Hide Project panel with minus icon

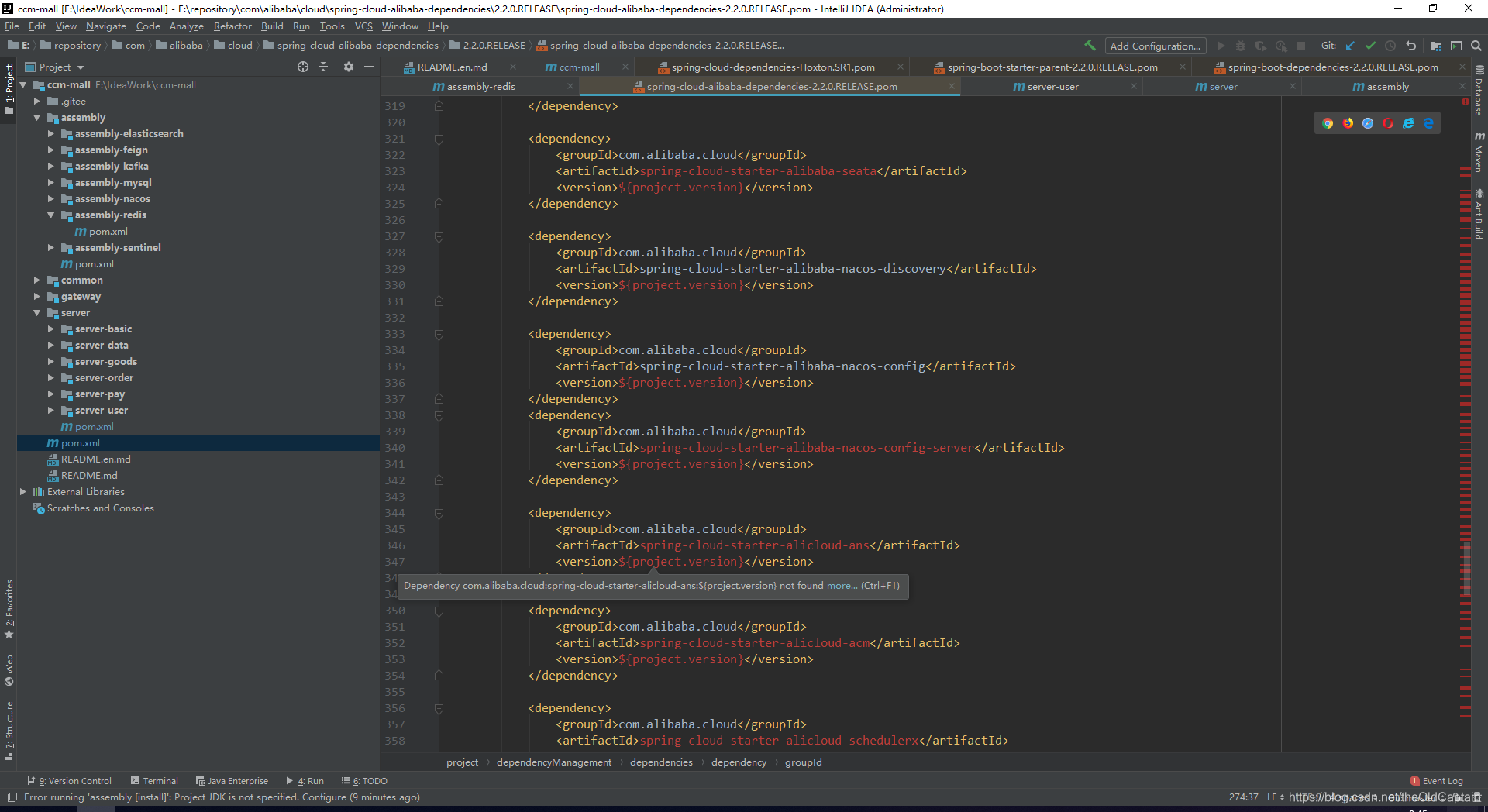[369, 67]
